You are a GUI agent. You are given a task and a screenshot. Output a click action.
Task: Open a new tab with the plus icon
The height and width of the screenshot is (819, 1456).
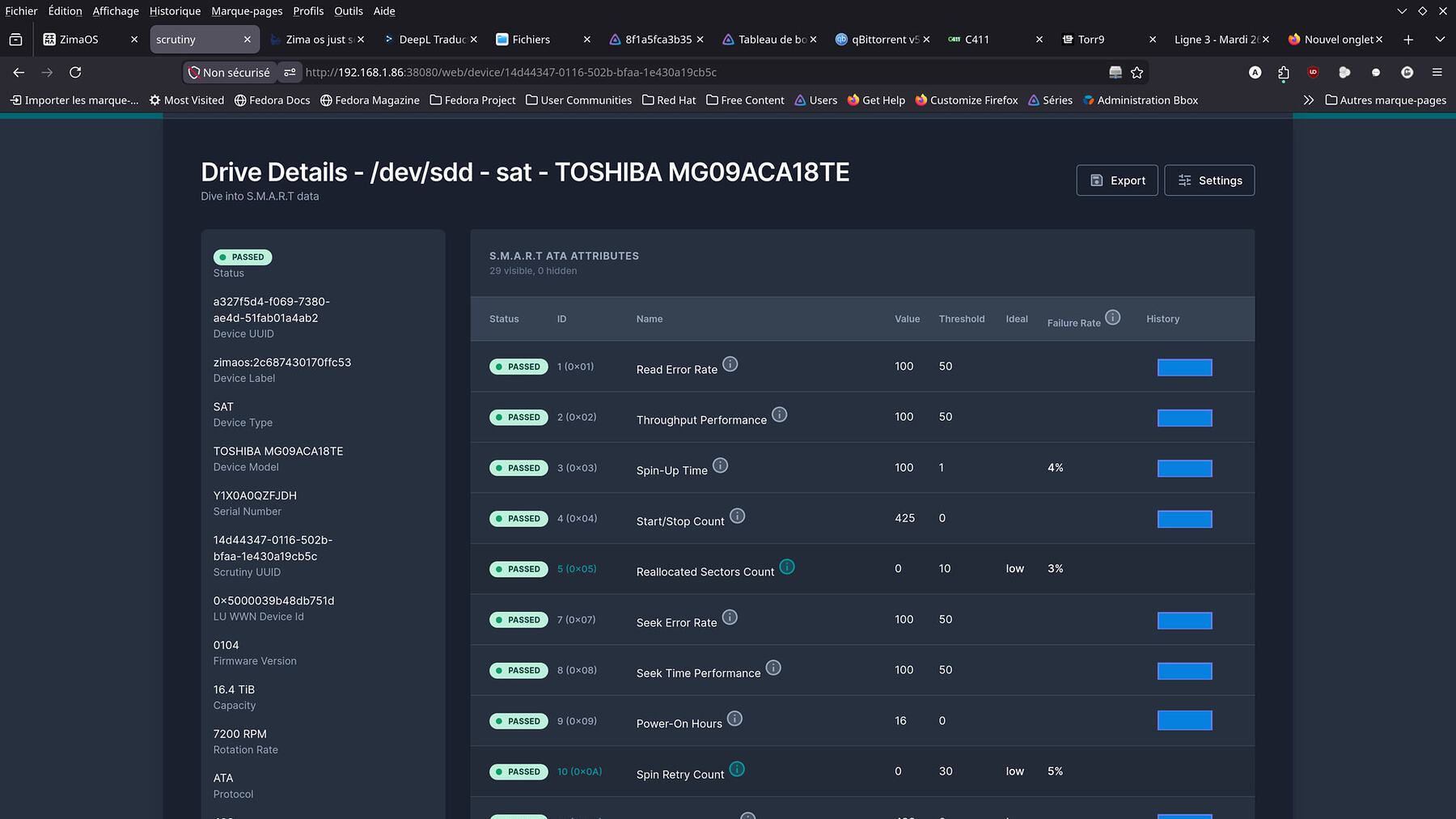coord(1408,39)
